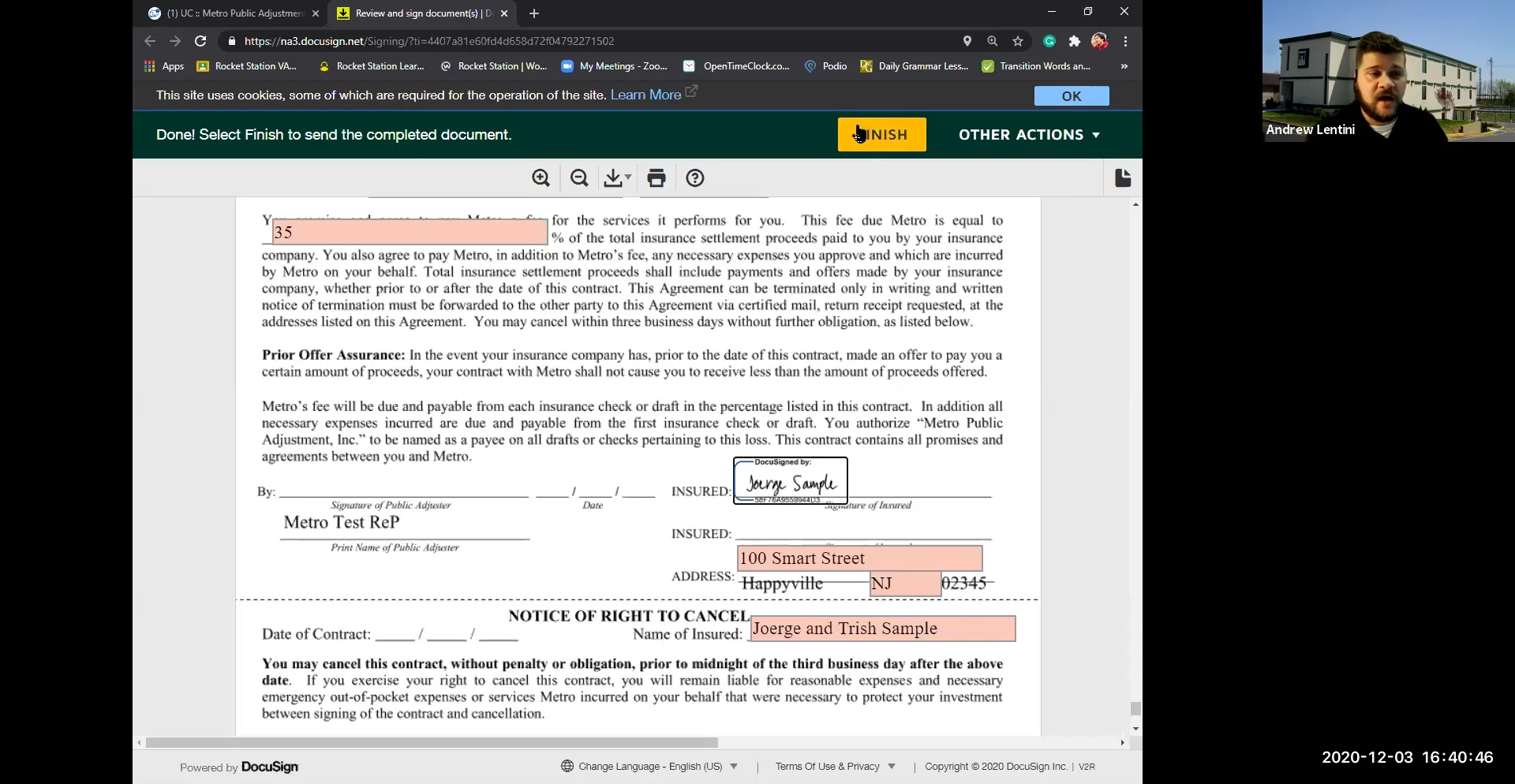The width and height of the screenshot is (1515, 784).
Task: Open the page thumbnail panel icon
Action: coord(1122,177)
